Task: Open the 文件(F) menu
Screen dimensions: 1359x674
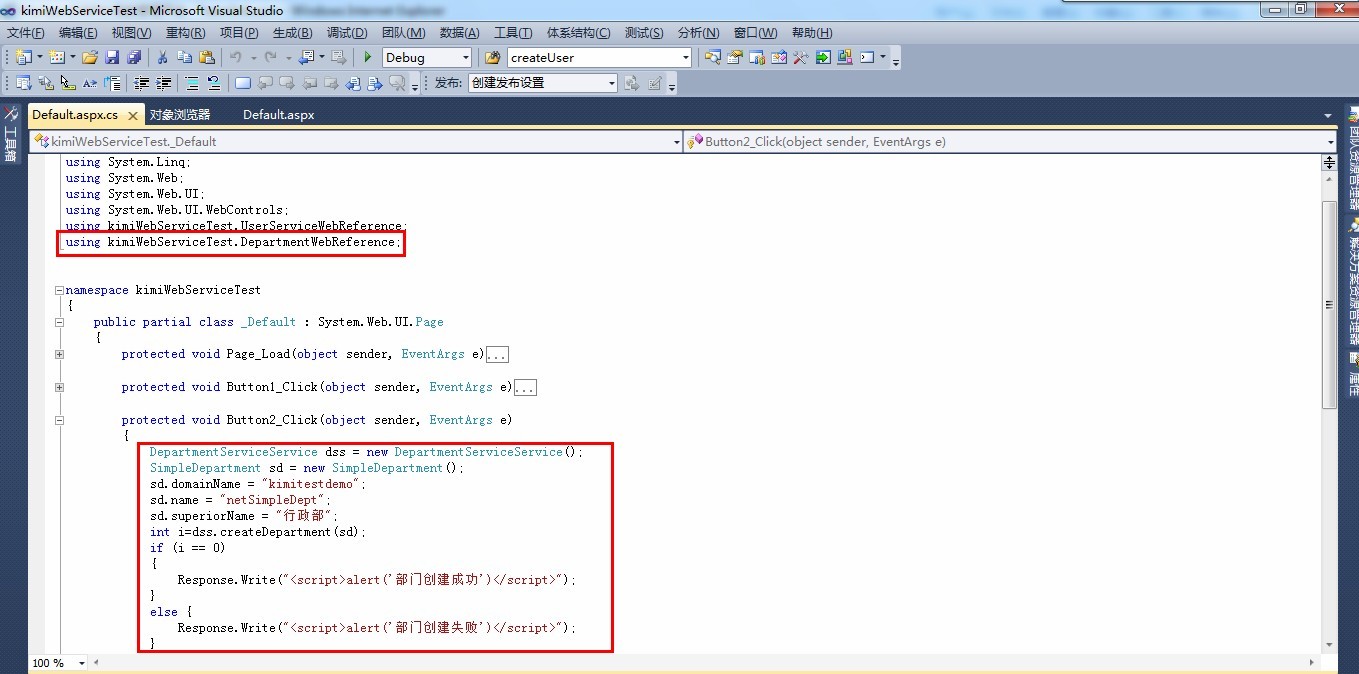Action: click(26, 33)
